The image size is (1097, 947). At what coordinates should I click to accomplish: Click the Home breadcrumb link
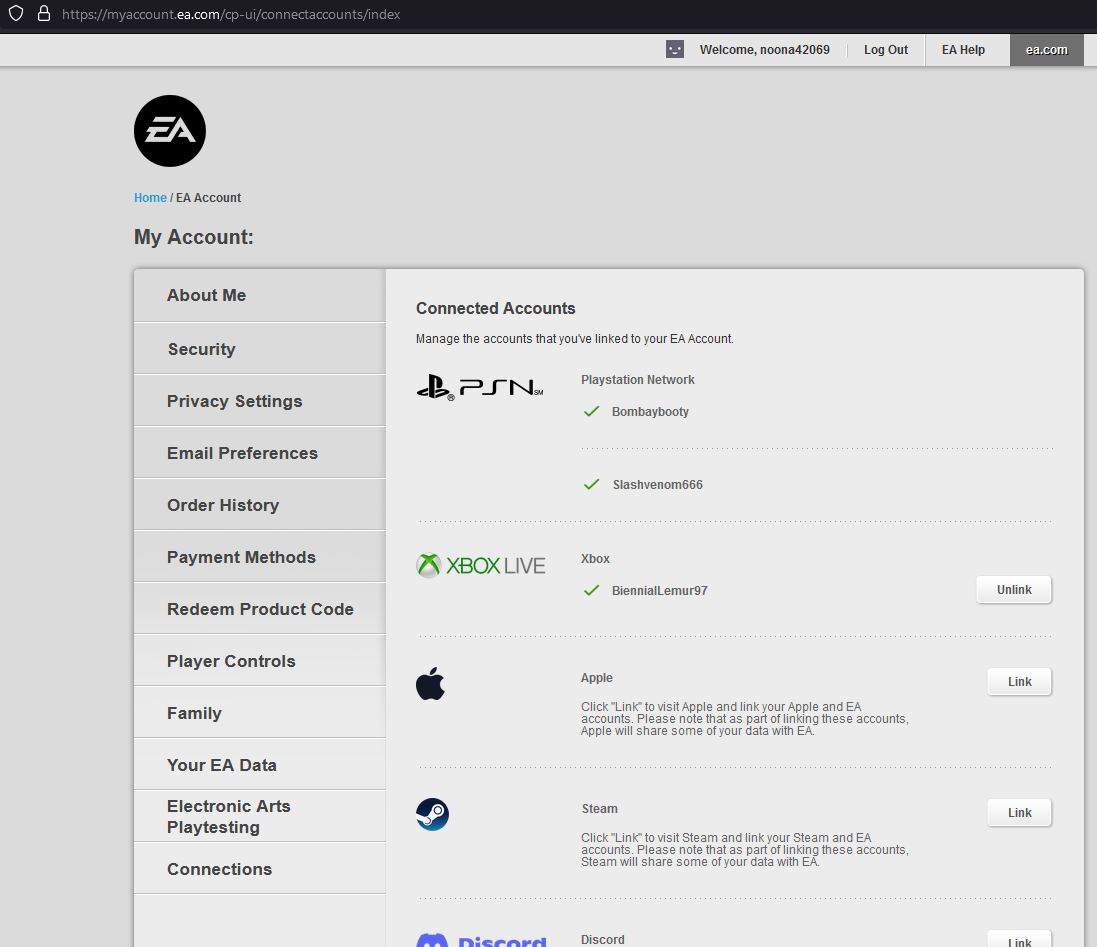point(150,198)
